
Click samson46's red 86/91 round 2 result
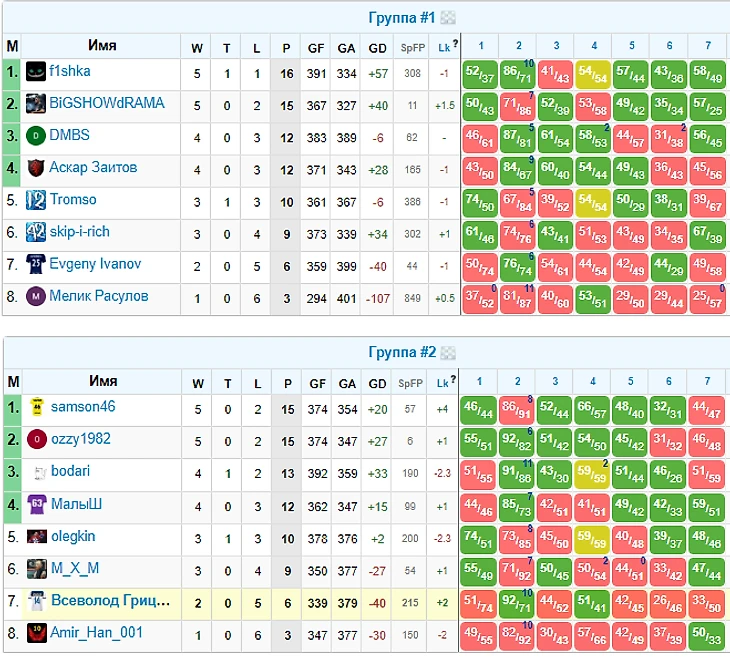pos(517,409)
